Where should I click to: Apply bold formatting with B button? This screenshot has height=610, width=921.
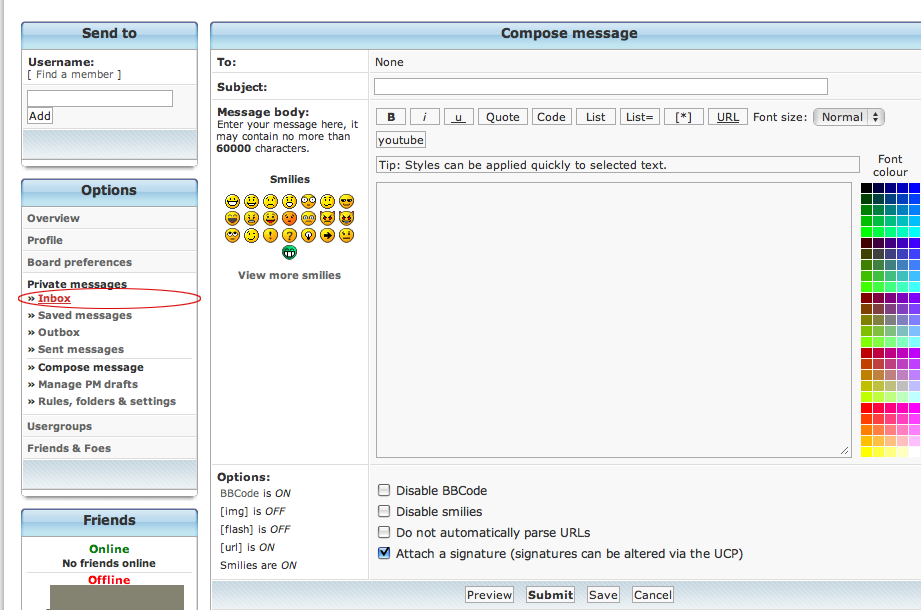pyautogui.click(x=390, y=117)
